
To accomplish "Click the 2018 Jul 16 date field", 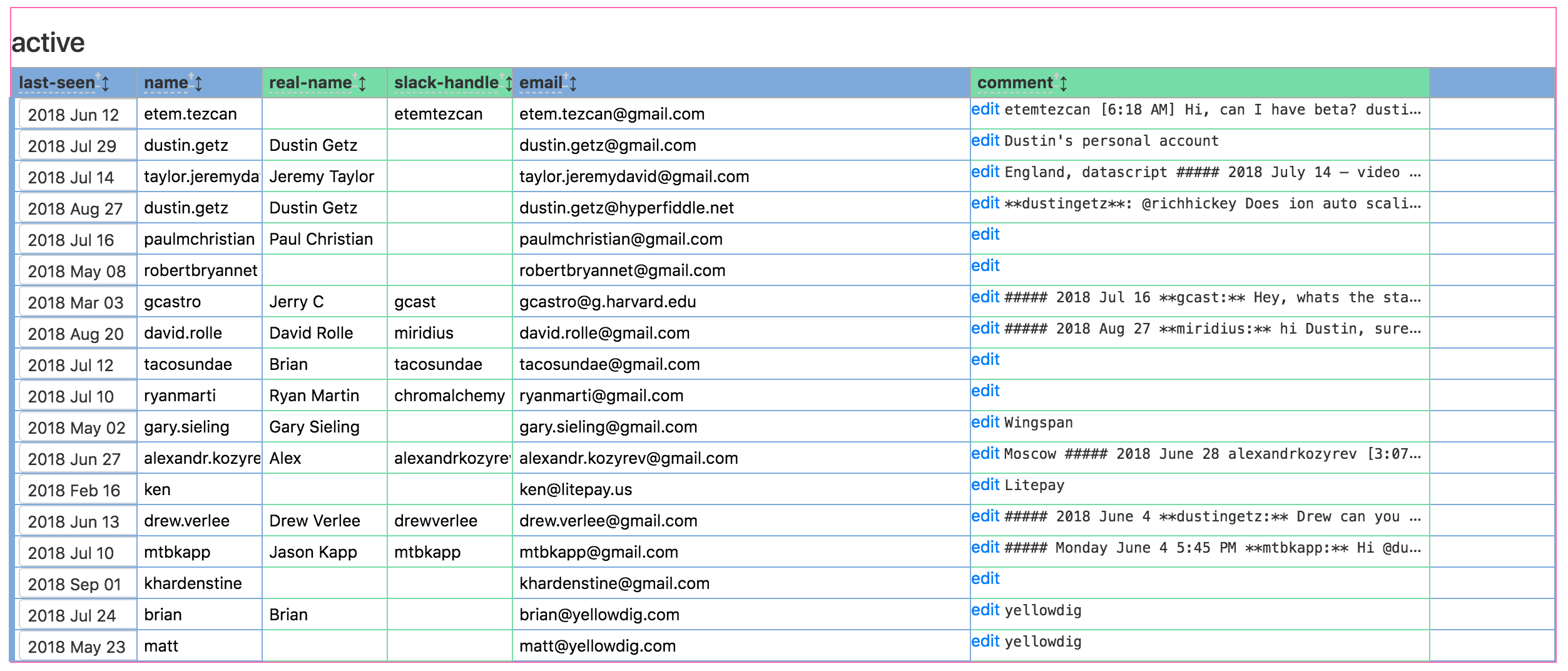I will (x=78, y=240).
